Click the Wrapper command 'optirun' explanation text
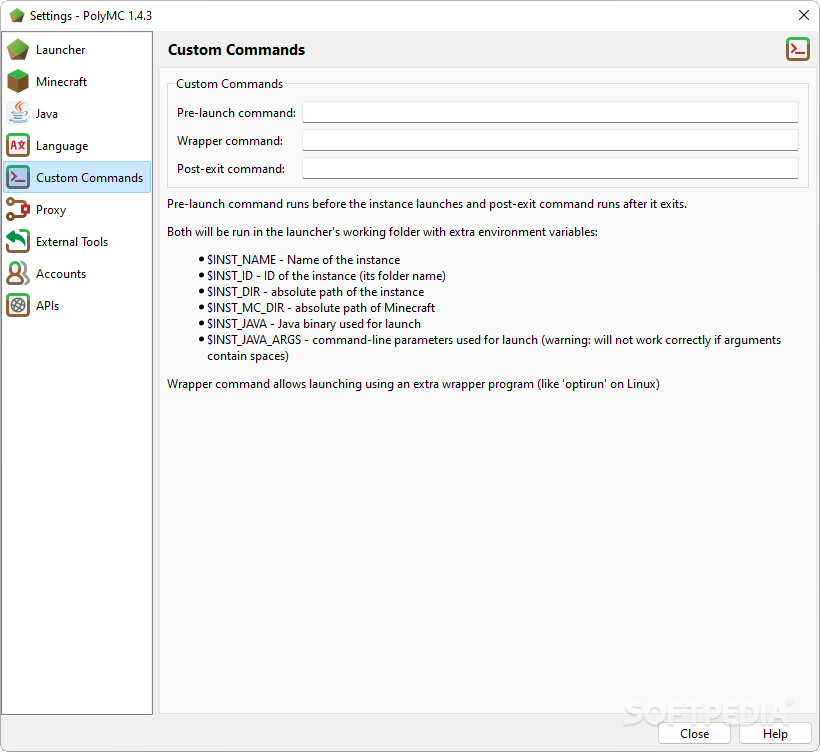 pos(413,384)
